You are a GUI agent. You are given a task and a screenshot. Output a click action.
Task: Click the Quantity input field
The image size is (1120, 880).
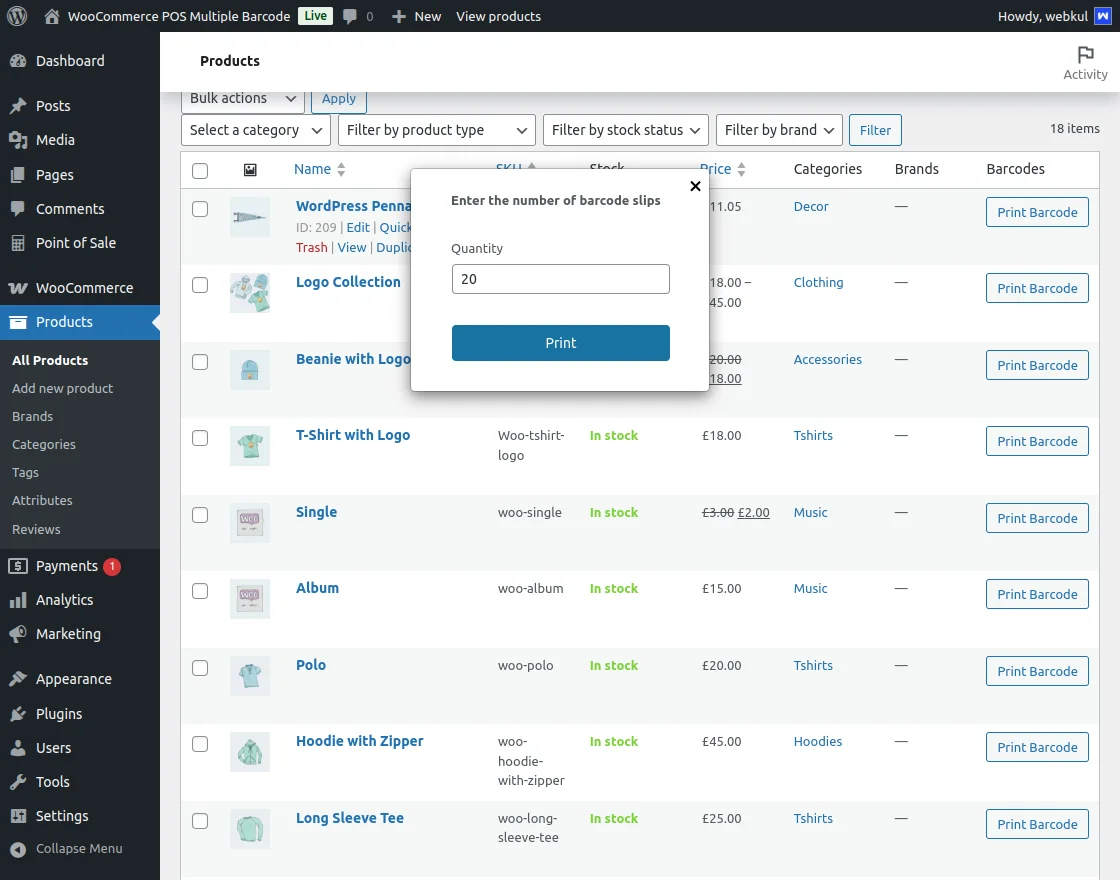(560, 279)
